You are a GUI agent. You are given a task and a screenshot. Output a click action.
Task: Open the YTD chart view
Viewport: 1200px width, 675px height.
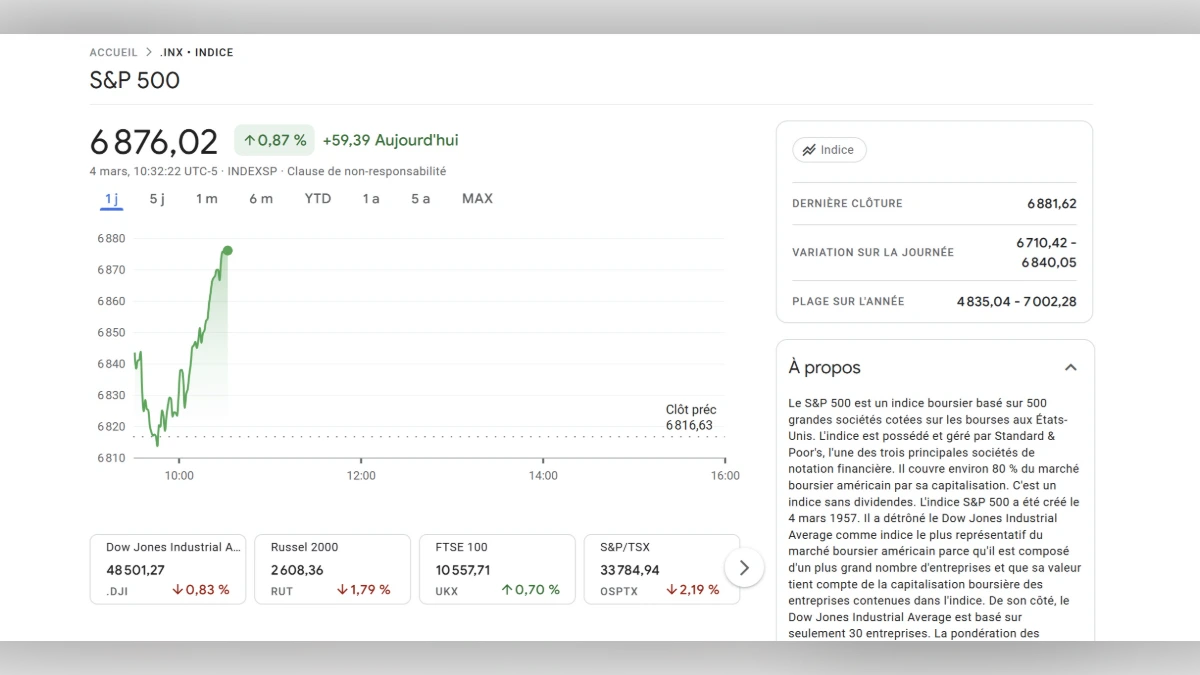pos(317,198)
